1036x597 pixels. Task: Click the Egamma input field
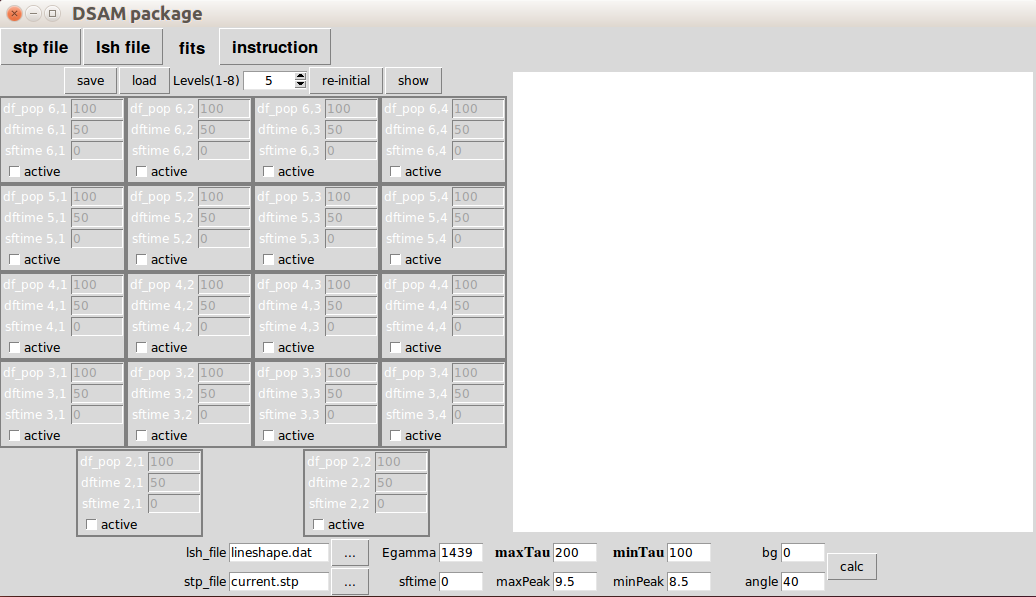pos(460,552)
